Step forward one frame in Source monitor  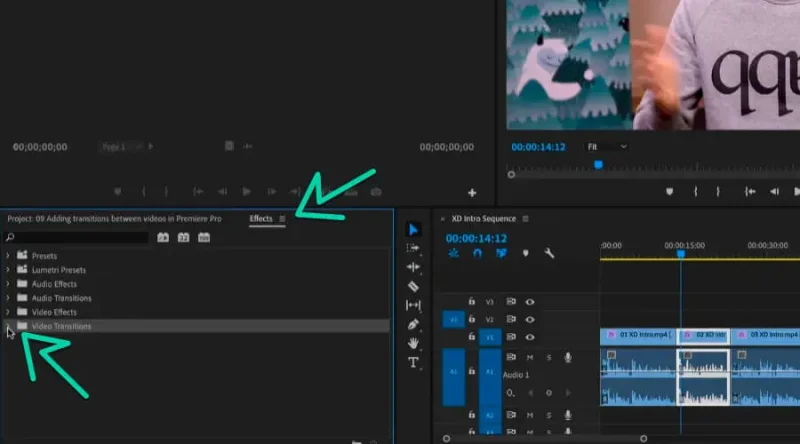272,191
